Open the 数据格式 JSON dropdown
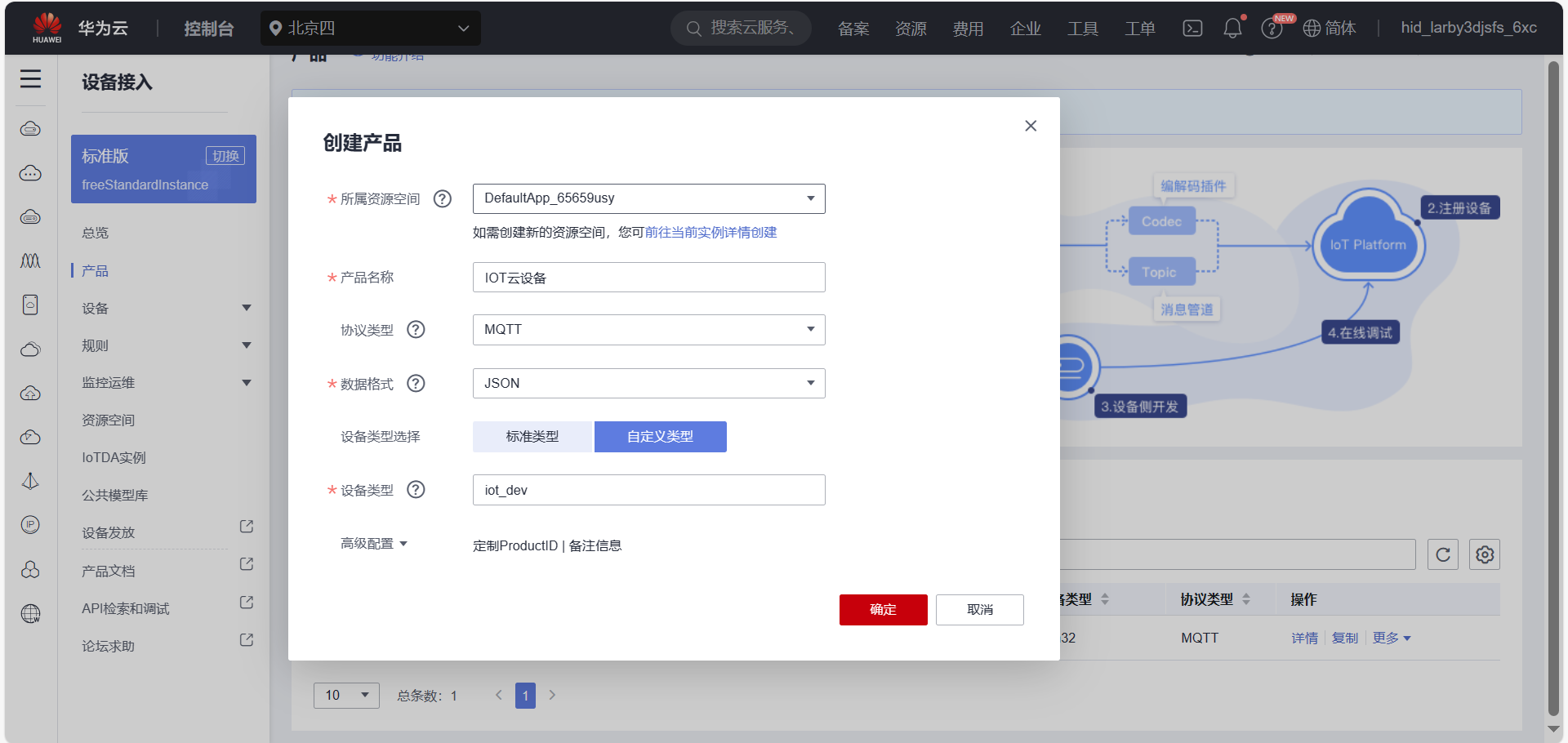The height and width of the screenshot is (743, 1568). coord(649,384)
